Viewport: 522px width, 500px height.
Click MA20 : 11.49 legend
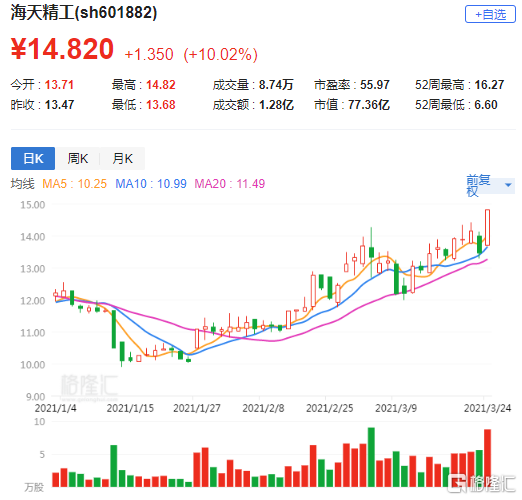coord(230,184)
